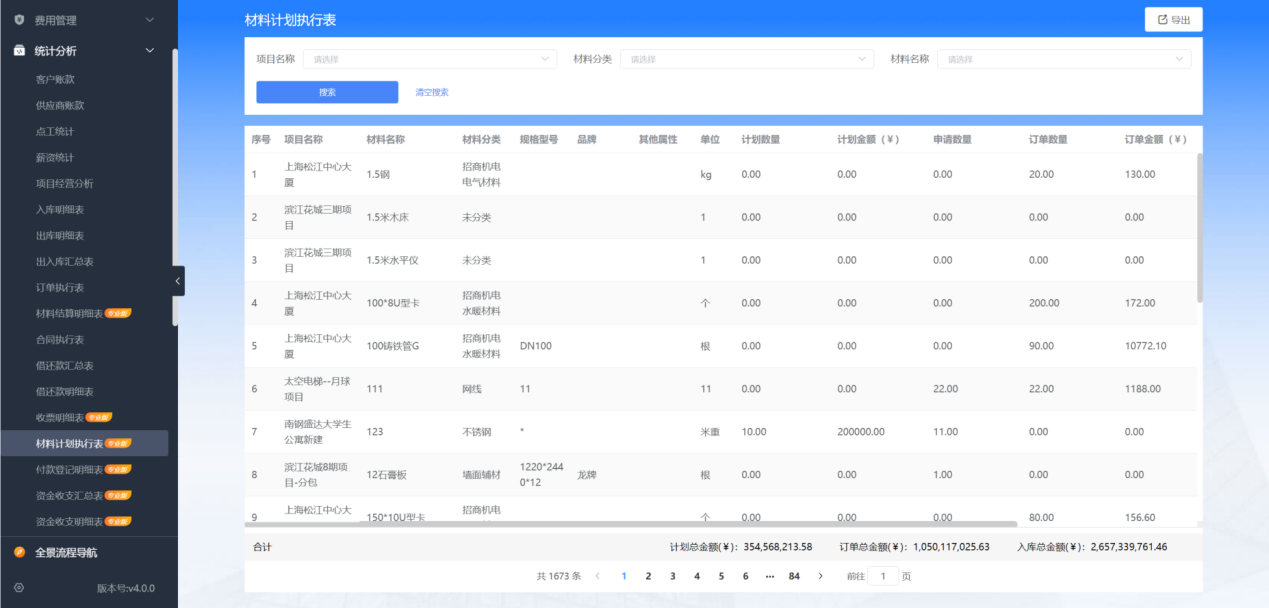1269x608 pixels.
Task: Open the 项目名称 selection dropdown
Action: (430, 59)
